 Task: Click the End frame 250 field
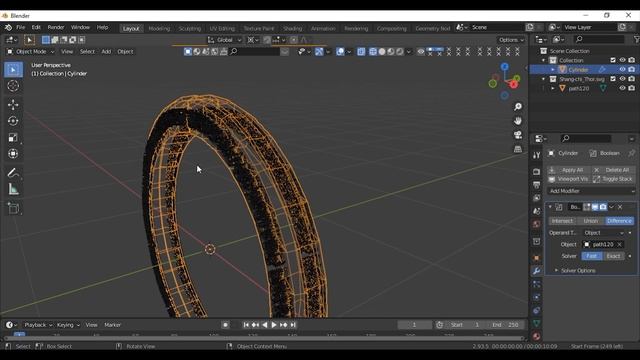(x=505, y=325)
